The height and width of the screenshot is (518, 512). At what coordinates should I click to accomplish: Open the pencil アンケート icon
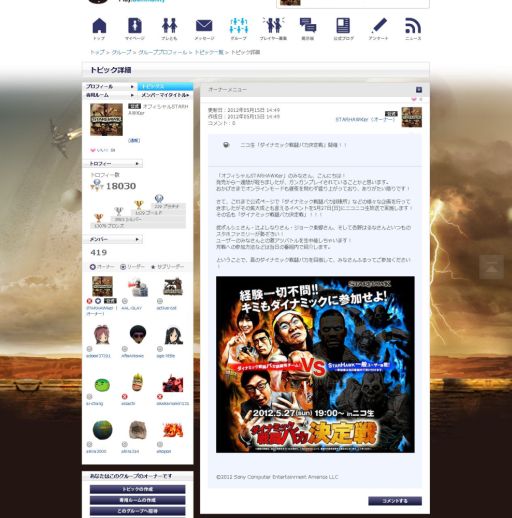click(x=379, y=26)
